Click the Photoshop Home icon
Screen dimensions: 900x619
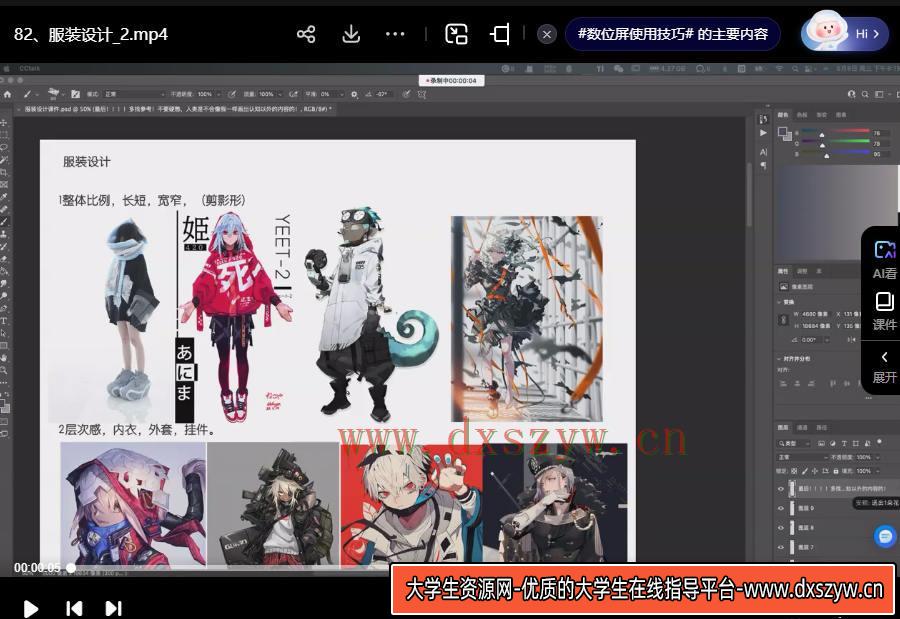pos(8,94)
